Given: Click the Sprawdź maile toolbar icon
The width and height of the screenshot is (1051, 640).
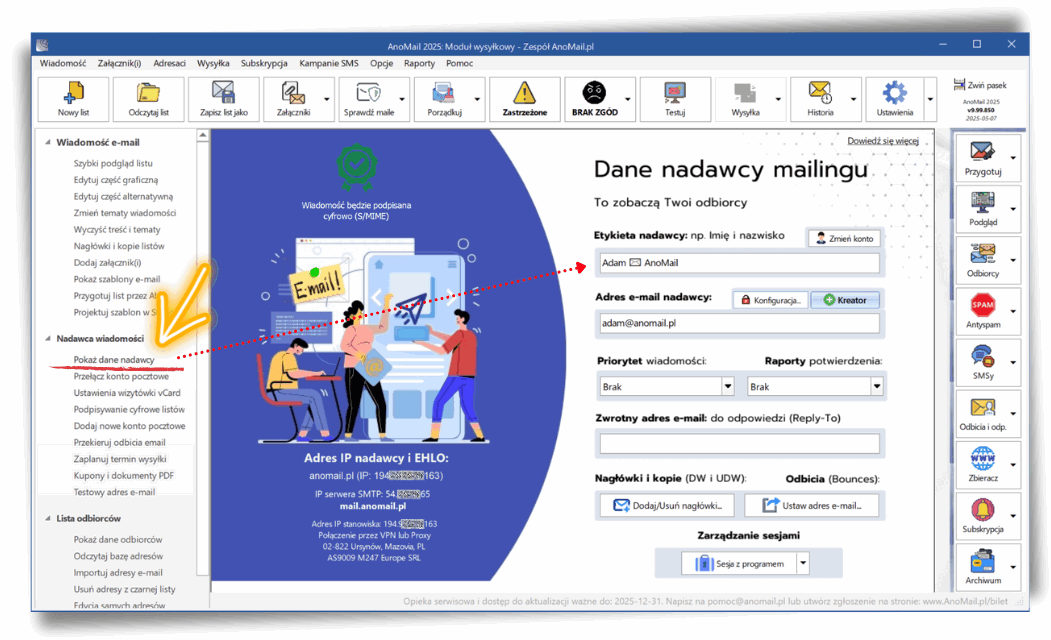Looking at the screenshot, I should click(369, 99).
